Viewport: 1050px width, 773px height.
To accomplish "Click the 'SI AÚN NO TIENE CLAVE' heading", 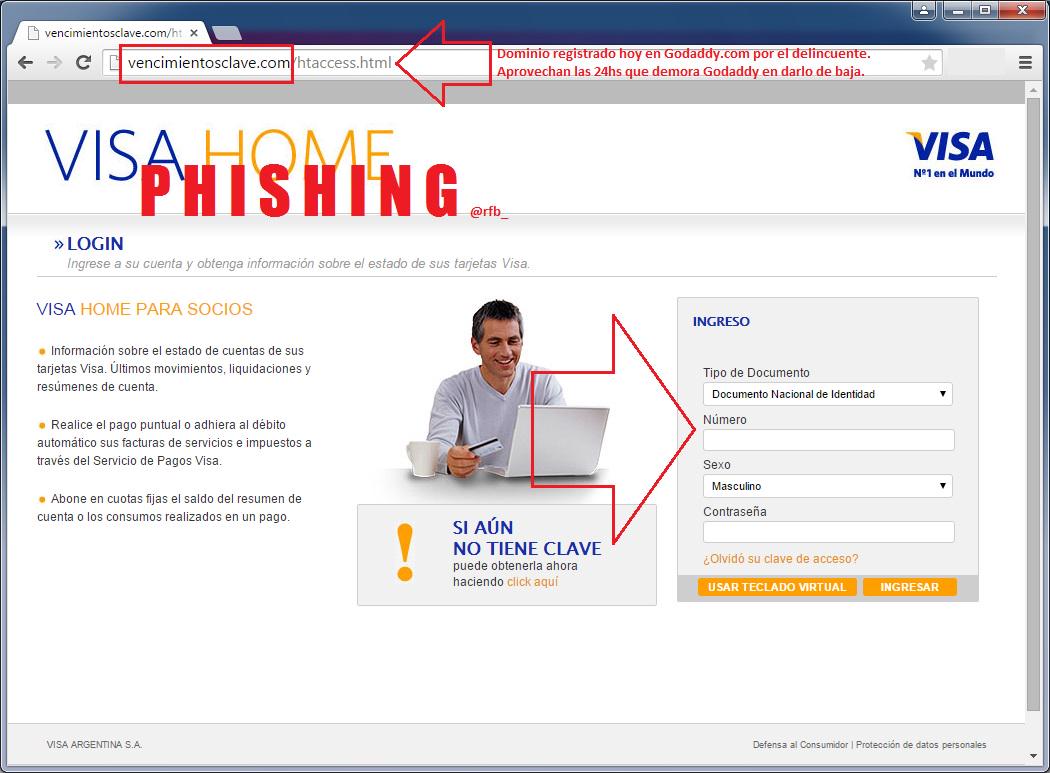I will pos(527,538).
